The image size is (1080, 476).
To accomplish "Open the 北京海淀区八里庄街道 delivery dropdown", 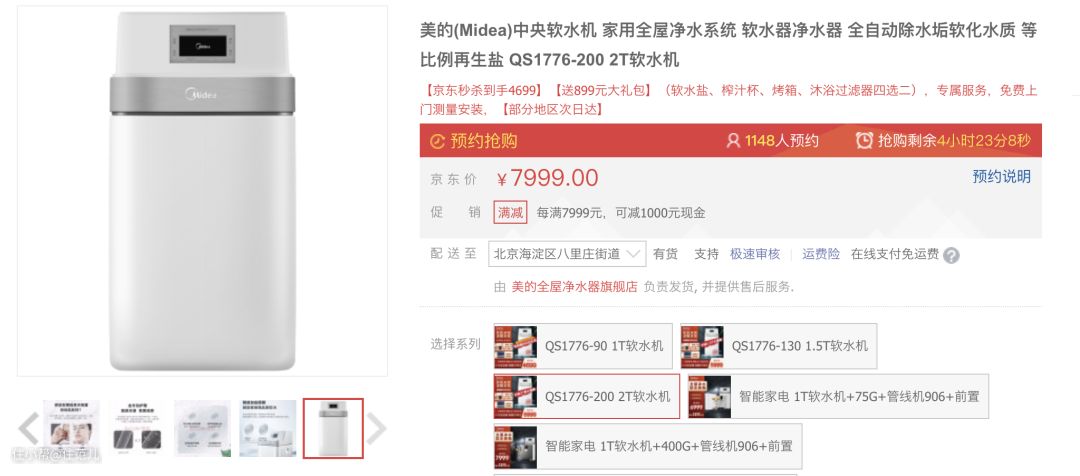I will (567, 253).
